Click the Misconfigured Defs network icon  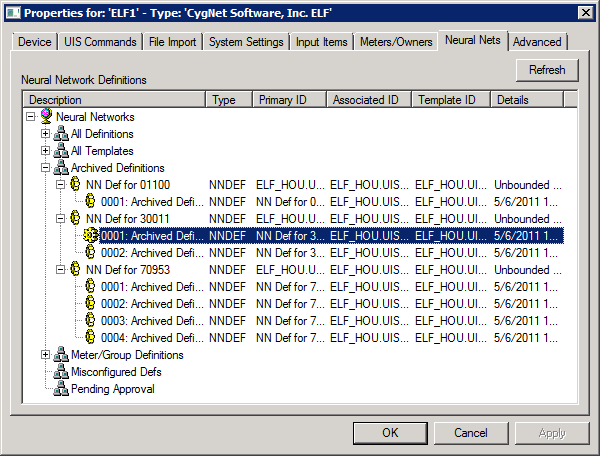[x=61, y=371]
